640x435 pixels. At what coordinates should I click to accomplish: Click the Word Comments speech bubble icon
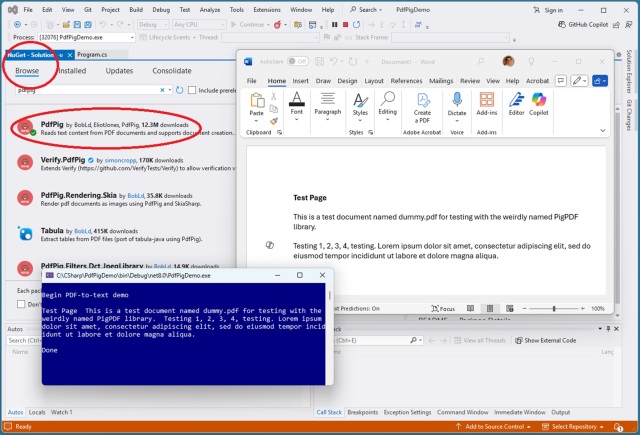(x=561, y=81)
